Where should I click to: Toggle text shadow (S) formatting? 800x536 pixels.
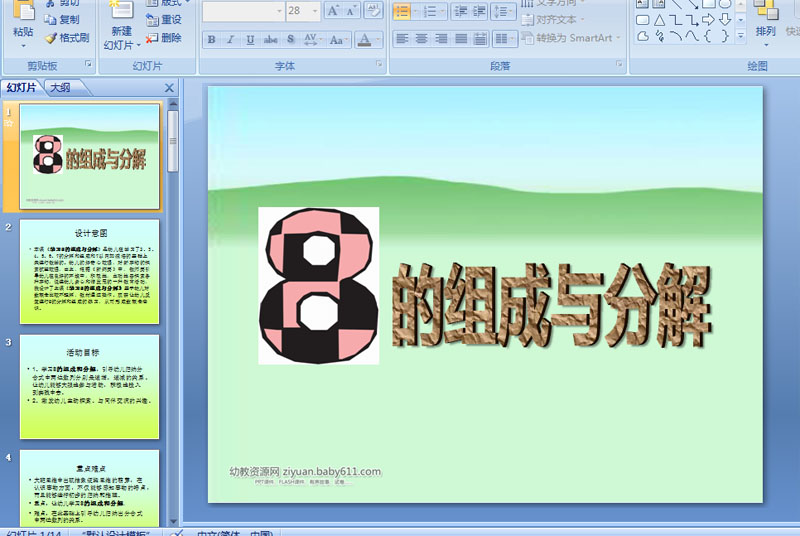(x=290, y=39)
